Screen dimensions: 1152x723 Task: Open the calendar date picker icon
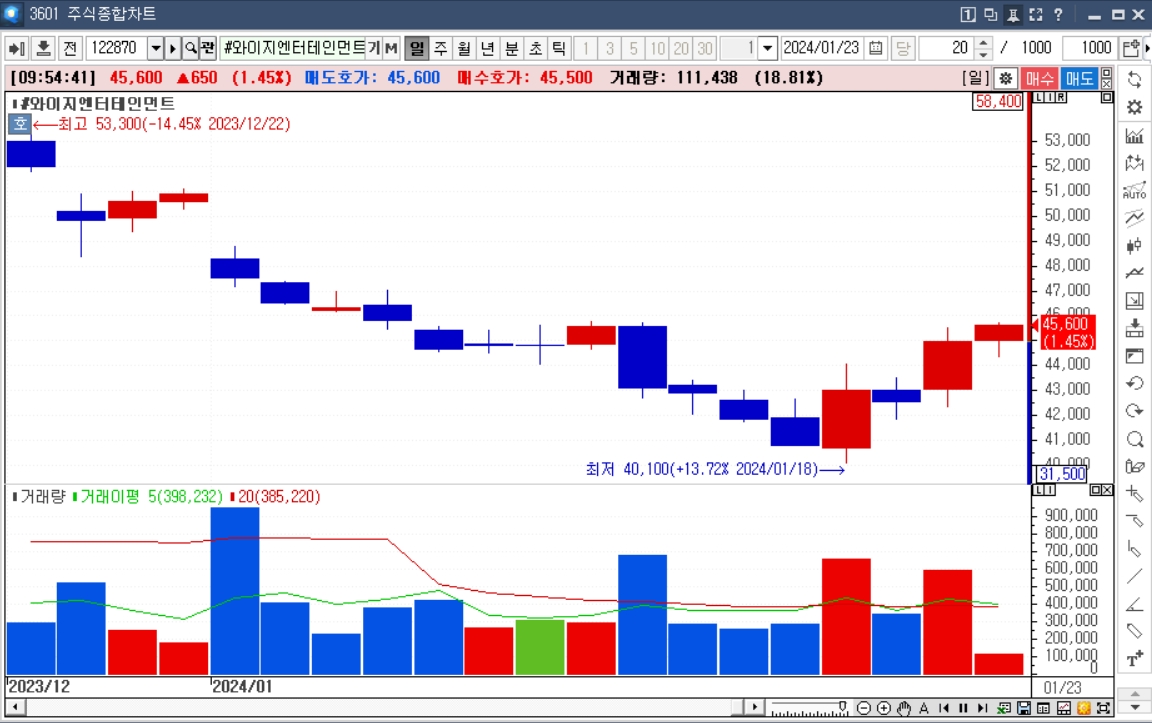click(x=876, y=48)
